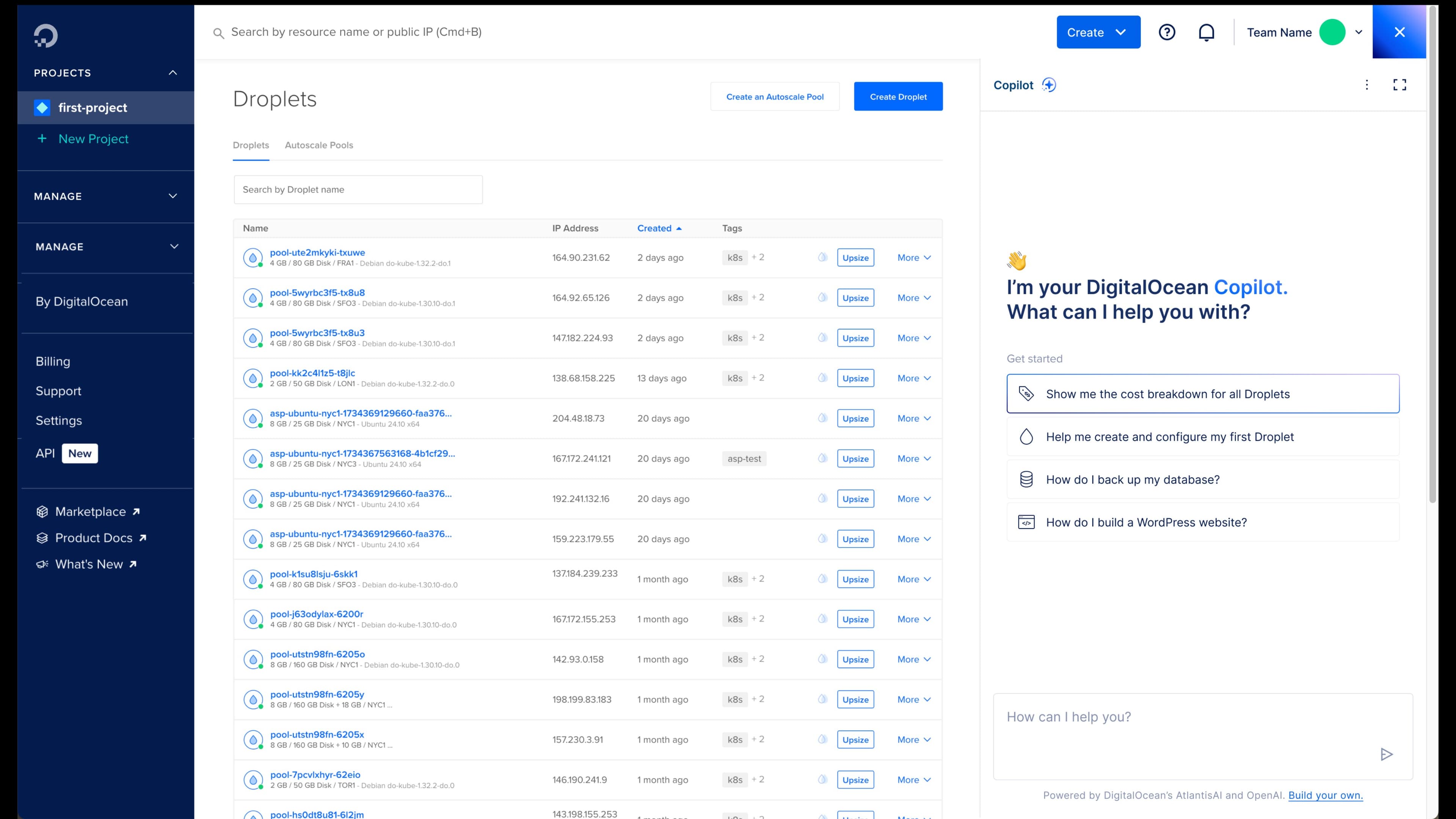The height and width of the screenshot is (819, 1456).
Task: Close the Copilot panel with the X
Action: [x=1400, y=32]
